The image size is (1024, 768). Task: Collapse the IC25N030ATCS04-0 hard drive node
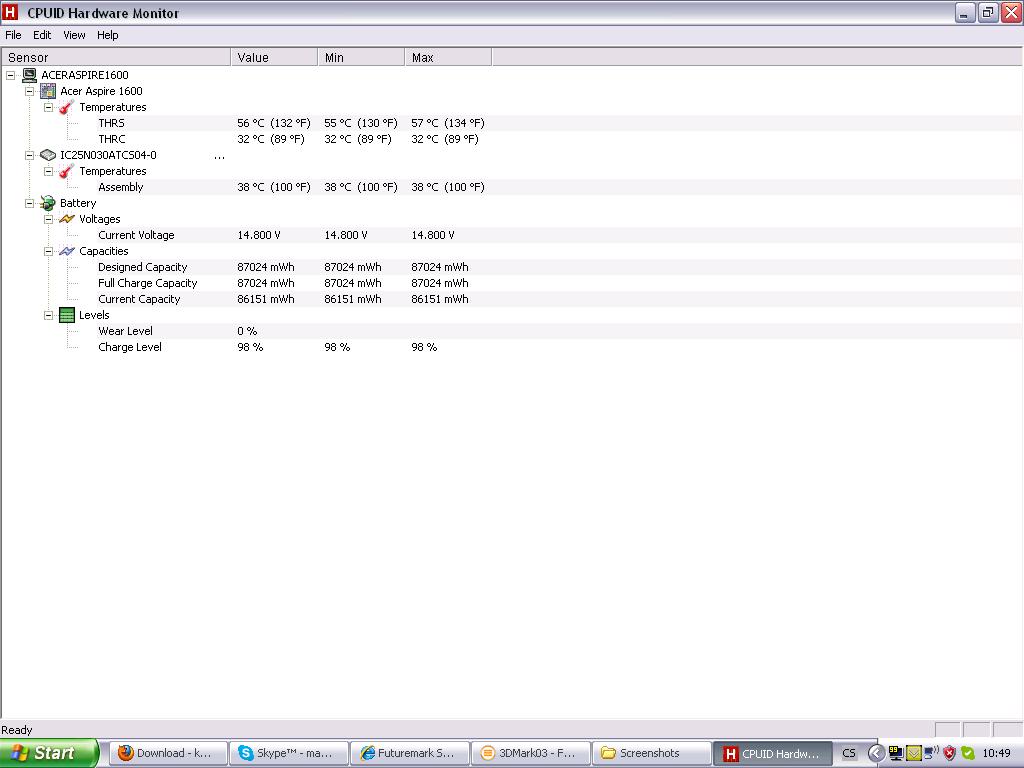coord(29,155)
